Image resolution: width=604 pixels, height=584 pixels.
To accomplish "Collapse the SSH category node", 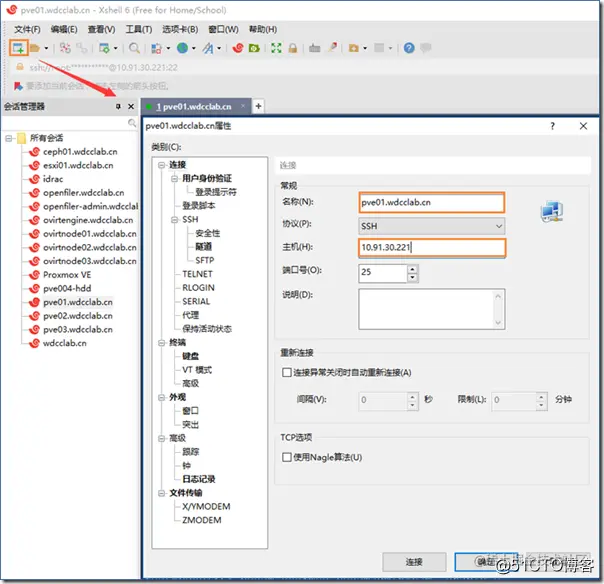I will pos(174,220).
